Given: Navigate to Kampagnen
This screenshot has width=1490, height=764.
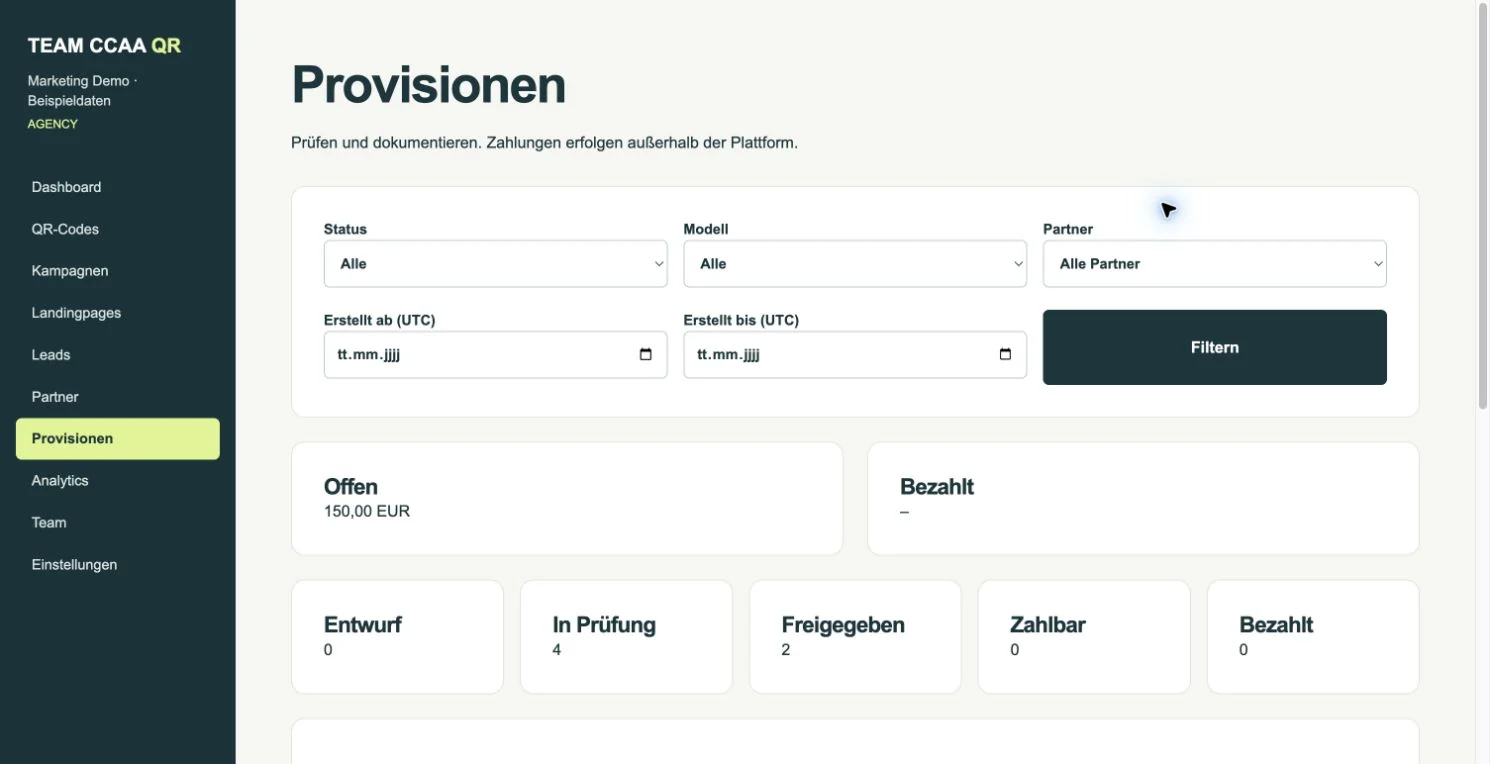Looking at the screenshot, I should 118,271.
